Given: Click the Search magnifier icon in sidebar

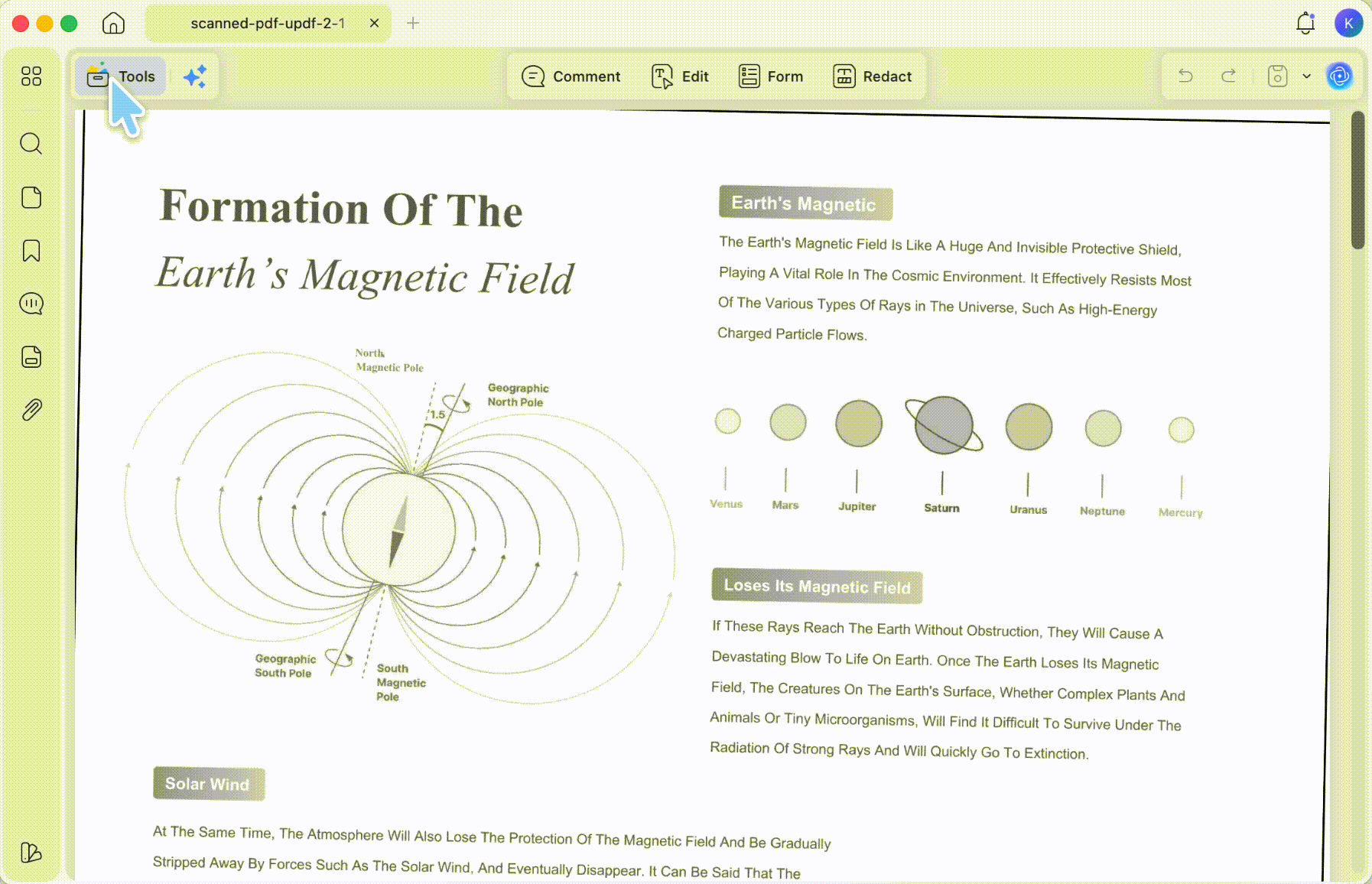Looking at the screenshot, I should (31, 144).
